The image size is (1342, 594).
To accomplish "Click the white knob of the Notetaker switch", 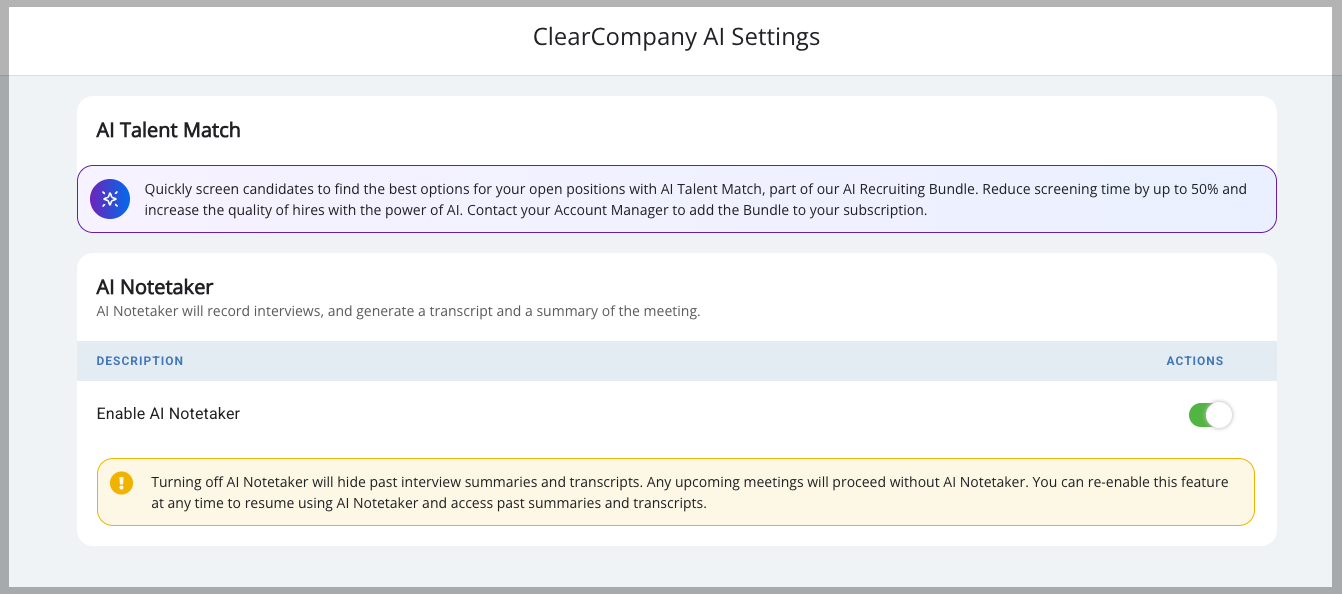I will coord(1220,414).
